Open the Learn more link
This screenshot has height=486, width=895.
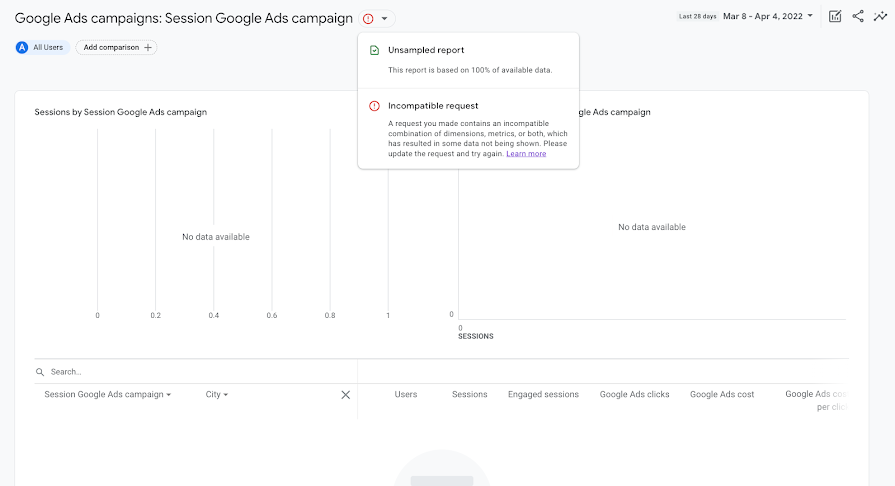pos(526,154)
